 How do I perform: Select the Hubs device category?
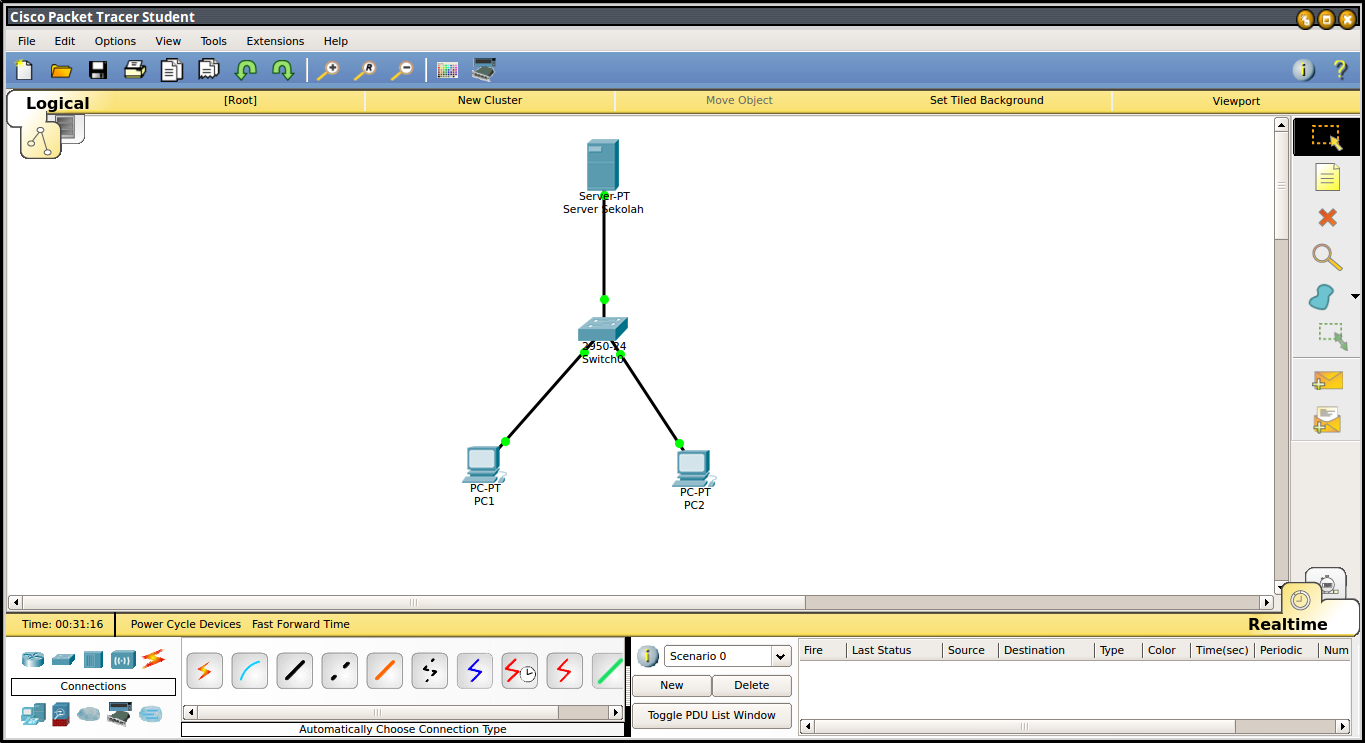(93, 659)
